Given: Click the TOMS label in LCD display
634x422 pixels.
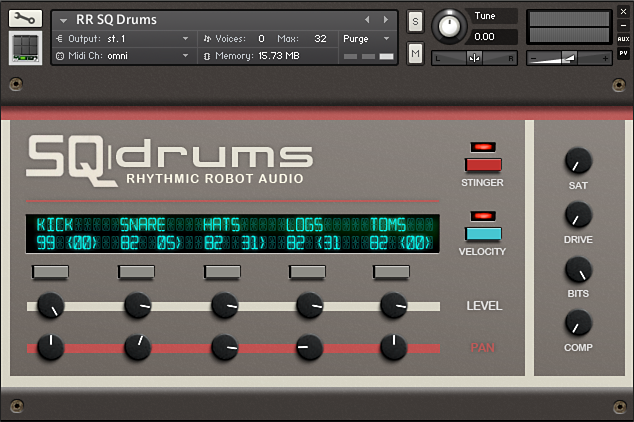Looking at the screenshot, I should pyautogui.click(x=388, y=225).
